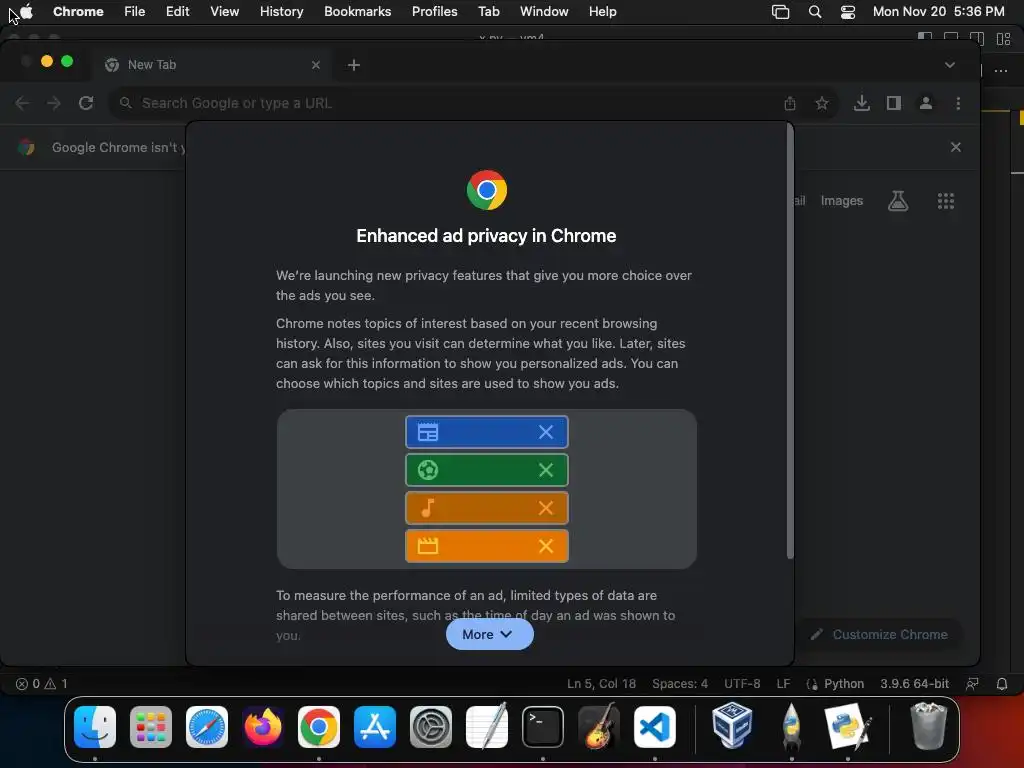Open the Google apps grid
Image resolution: width=1024 pixels, height=768 pixels.
pos(946,200)
